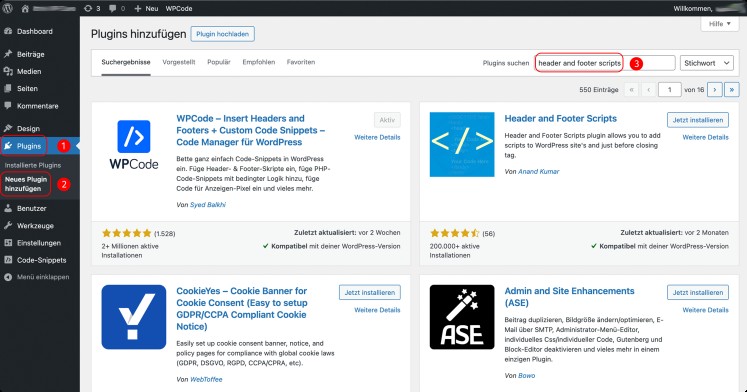Open Weitere Details for Header and Footer Scripts
Viewport: 747px width, 392px height.
point(705,137)
